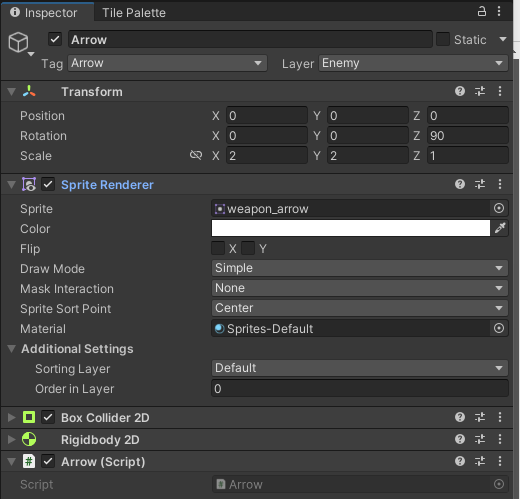Expand the Rigidbody 2D component
Screen dimensions: 520x499
[12, 439]
